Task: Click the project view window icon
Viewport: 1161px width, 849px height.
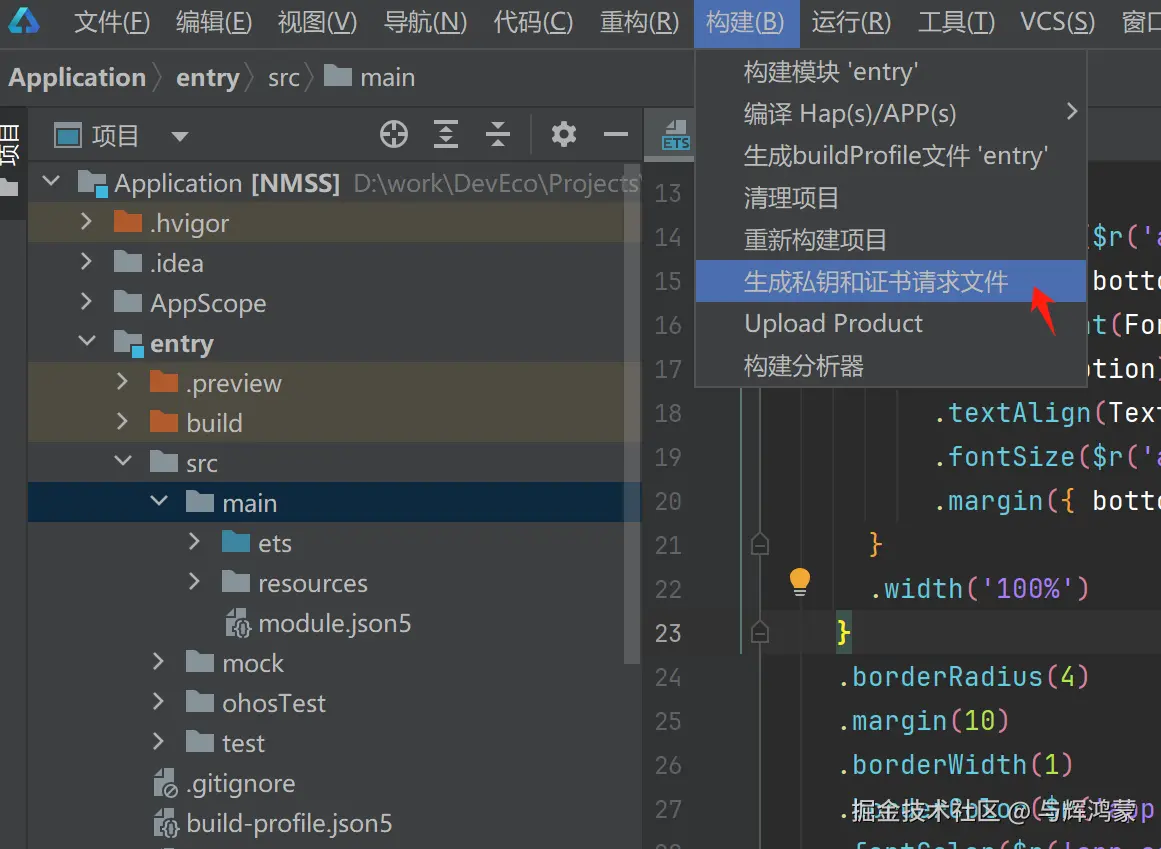Action: click(67, 135)
